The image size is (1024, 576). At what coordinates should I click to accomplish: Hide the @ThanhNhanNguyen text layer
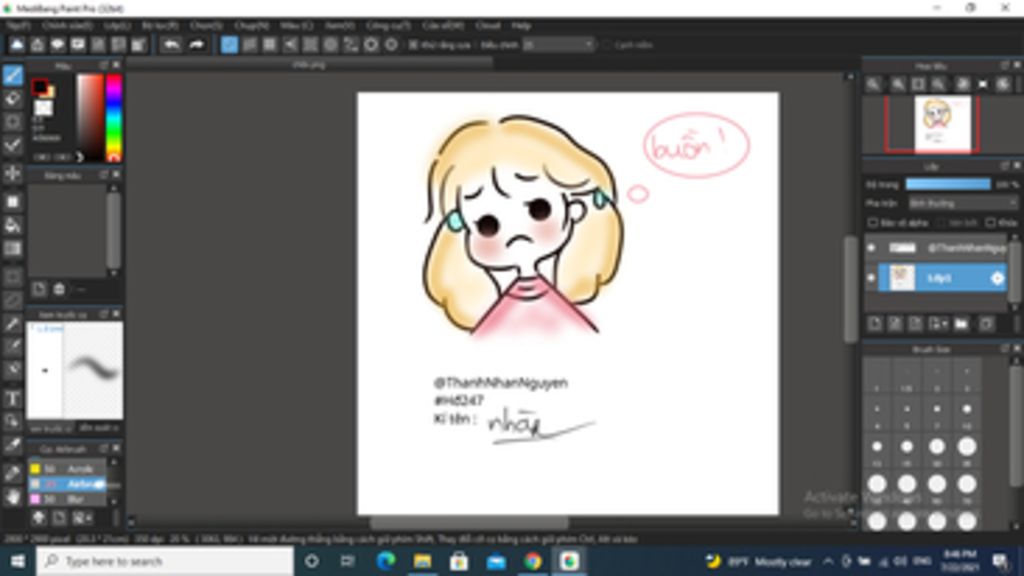tap(871, 248)
